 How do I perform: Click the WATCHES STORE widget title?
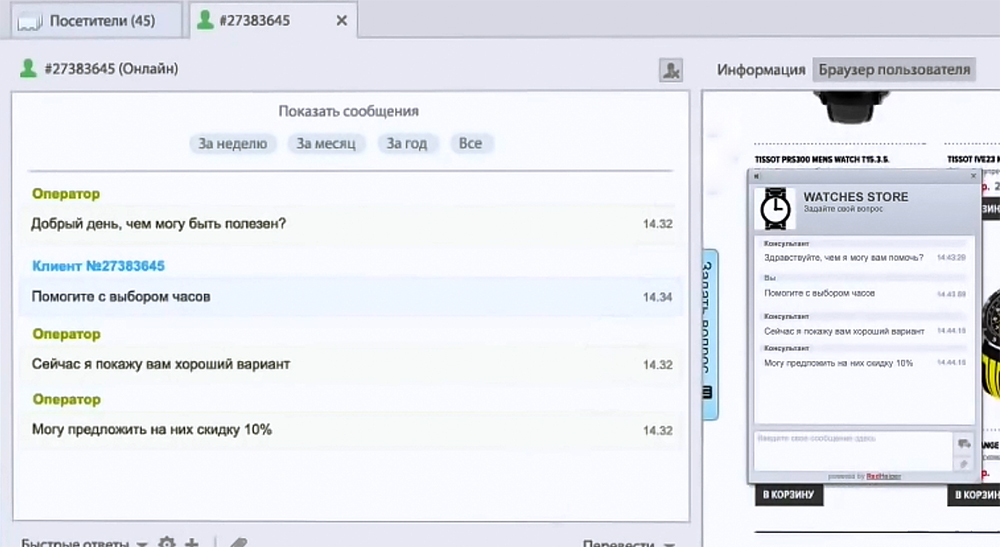[856, 197]
